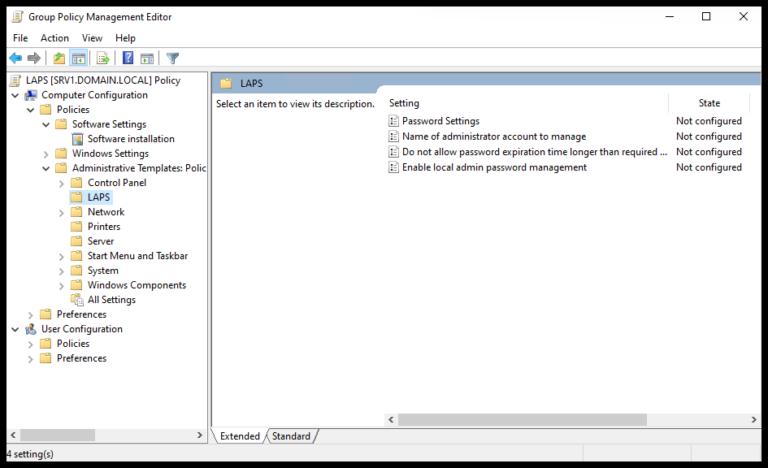Collapse the Policies node under Computer Configuration
Viewport: 768px width, 468px height.
[x=30, y=110]
